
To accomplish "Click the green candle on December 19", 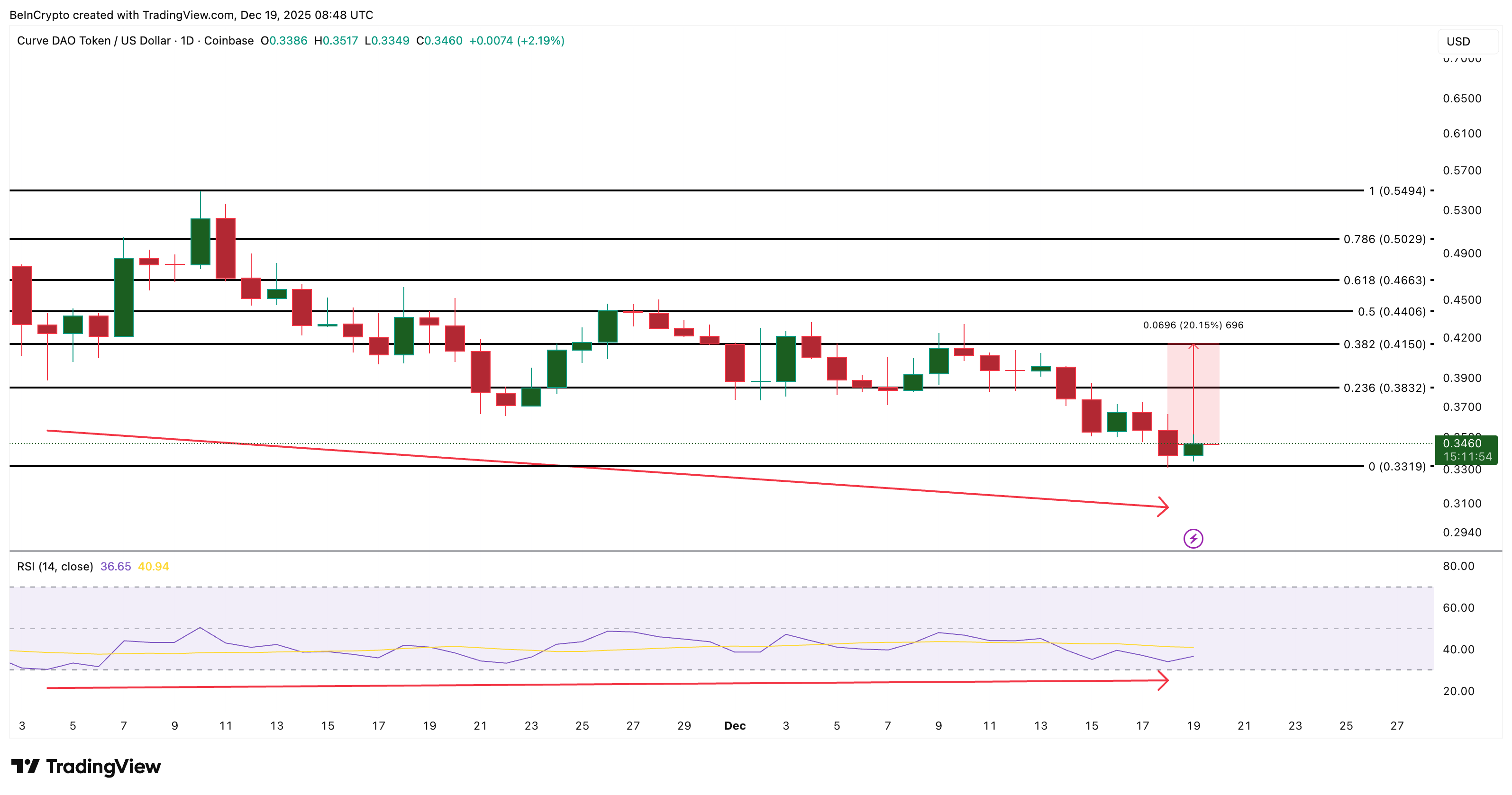I will (1193, 451).
